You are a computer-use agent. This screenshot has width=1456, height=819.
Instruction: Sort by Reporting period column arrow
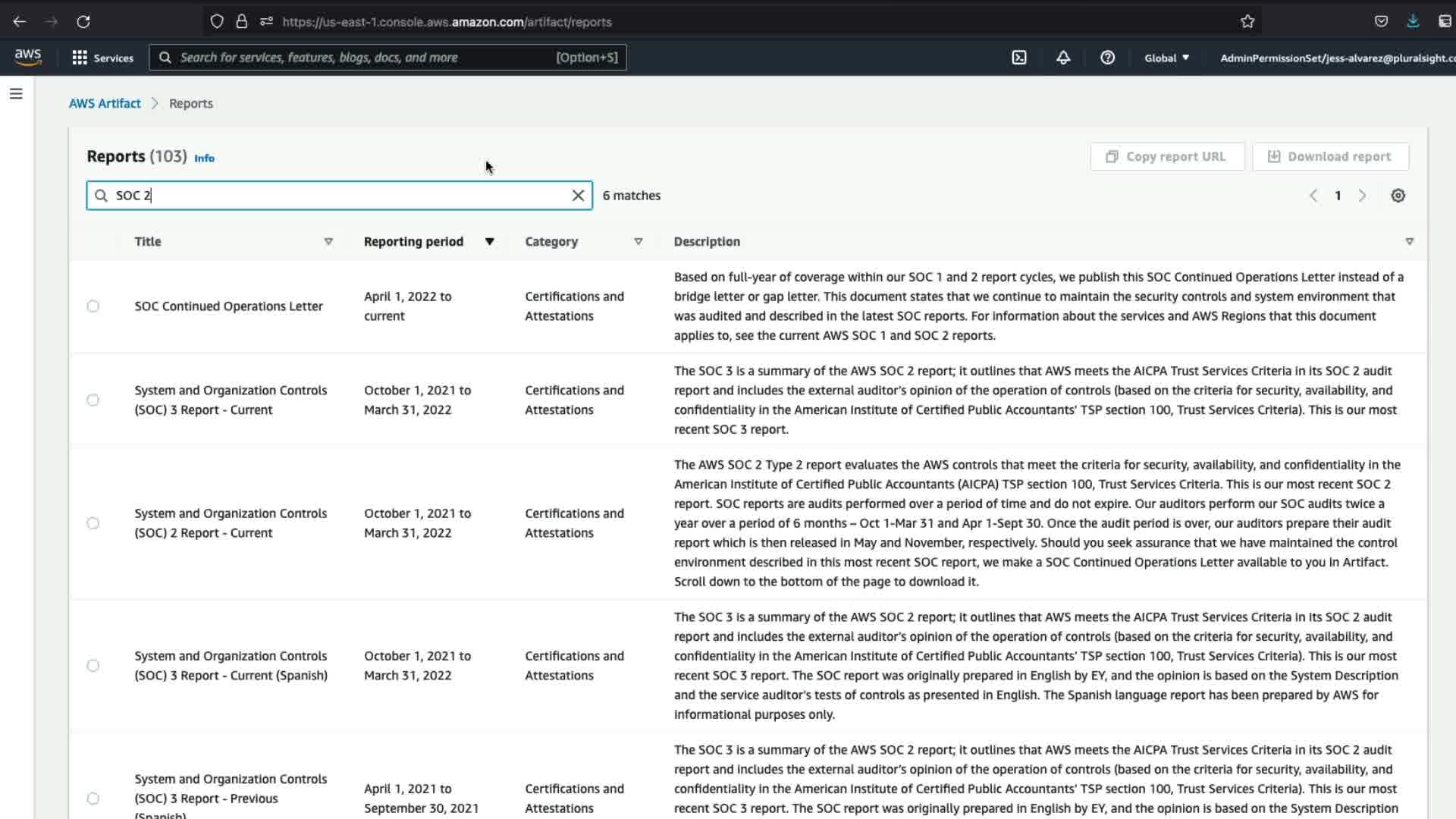tap(489, 242)
